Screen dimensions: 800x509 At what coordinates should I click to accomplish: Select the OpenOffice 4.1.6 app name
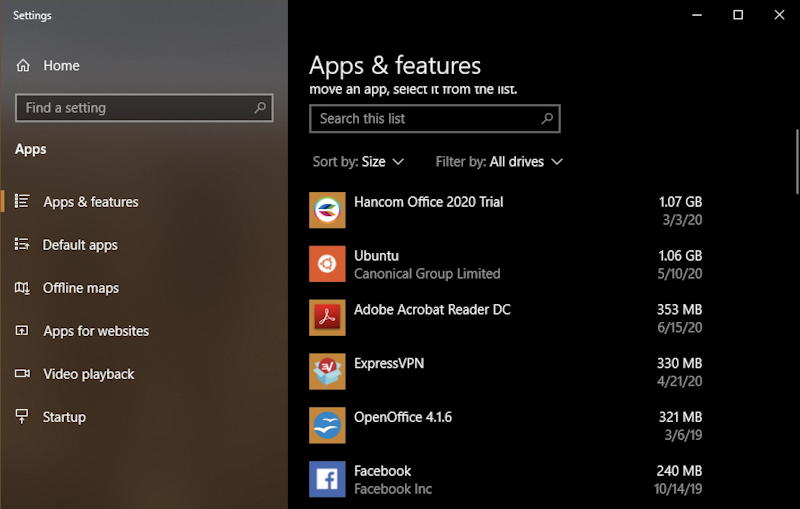coord(403,417)
